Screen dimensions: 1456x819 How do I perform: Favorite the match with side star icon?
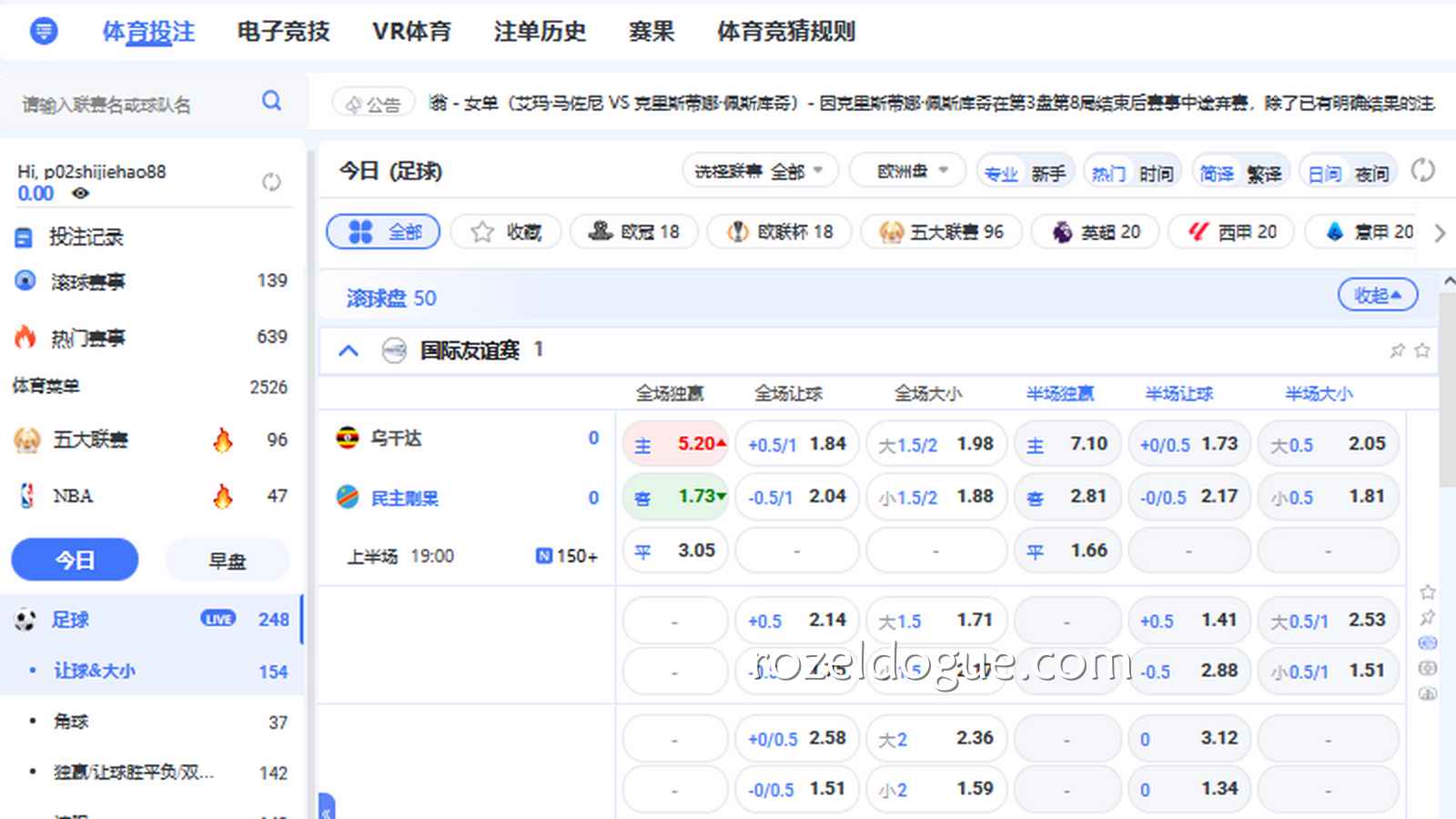coord(1428,593)
